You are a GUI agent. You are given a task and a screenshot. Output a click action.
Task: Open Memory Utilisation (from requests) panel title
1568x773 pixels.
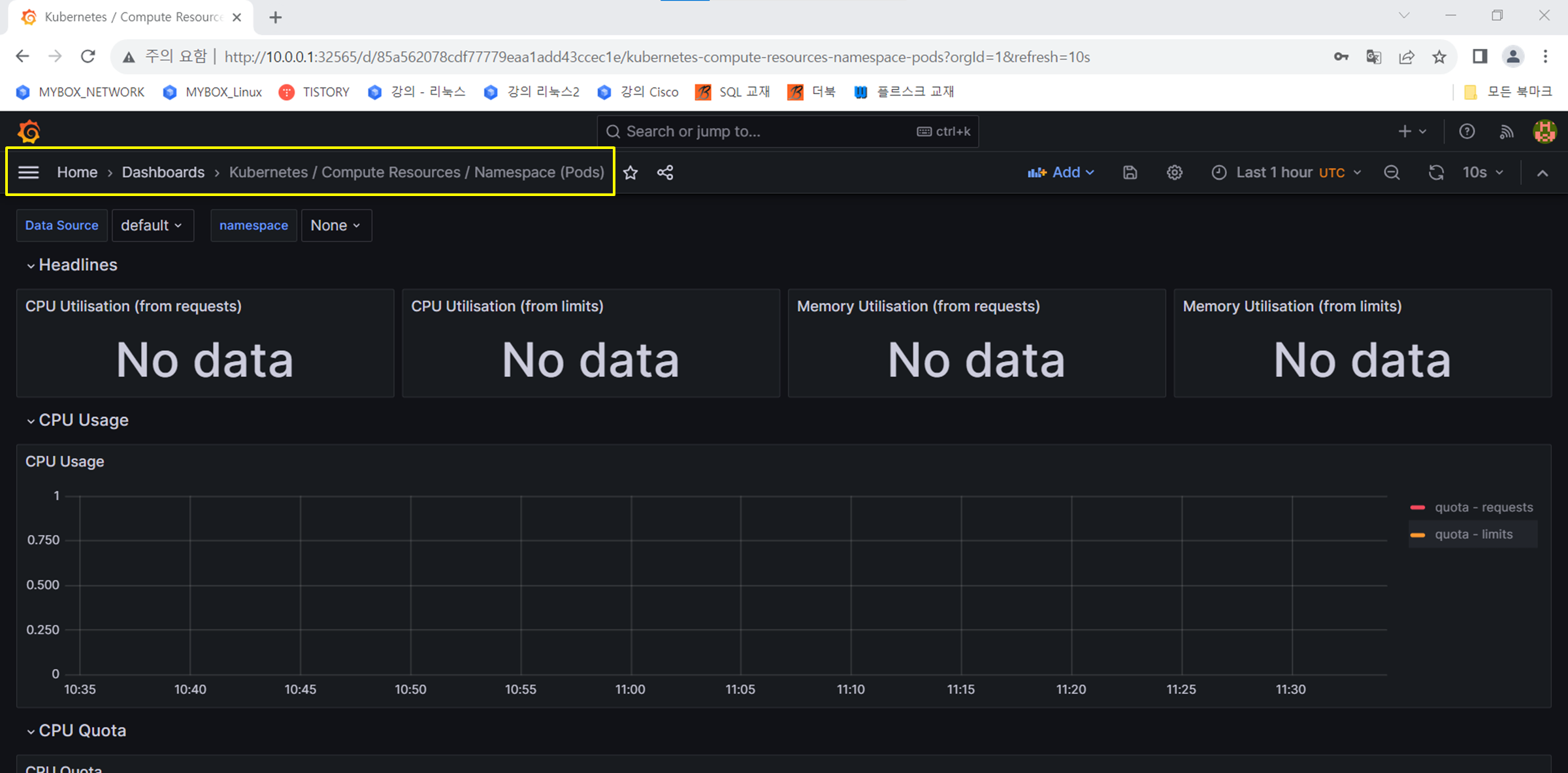[x=918, y=306]
